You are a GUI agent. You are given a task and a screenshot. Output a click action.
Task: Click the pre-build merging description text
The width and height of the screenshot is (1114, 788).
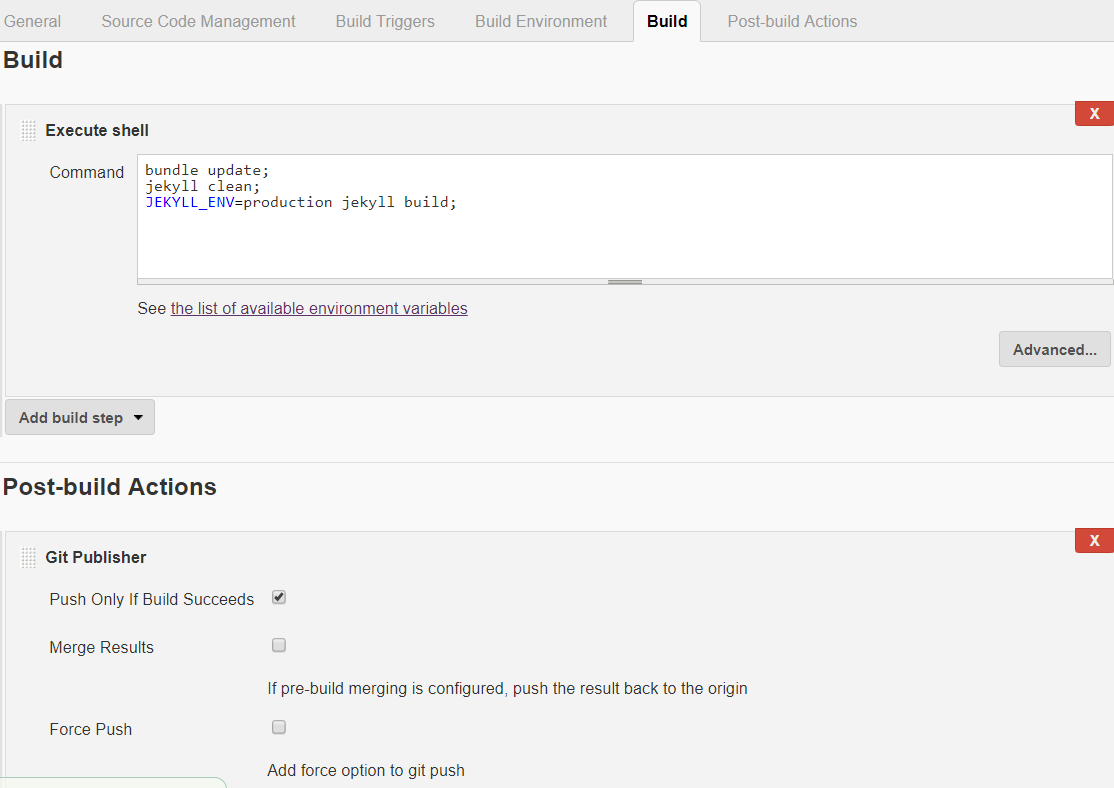pyautogui.click(x=507, y=689)
